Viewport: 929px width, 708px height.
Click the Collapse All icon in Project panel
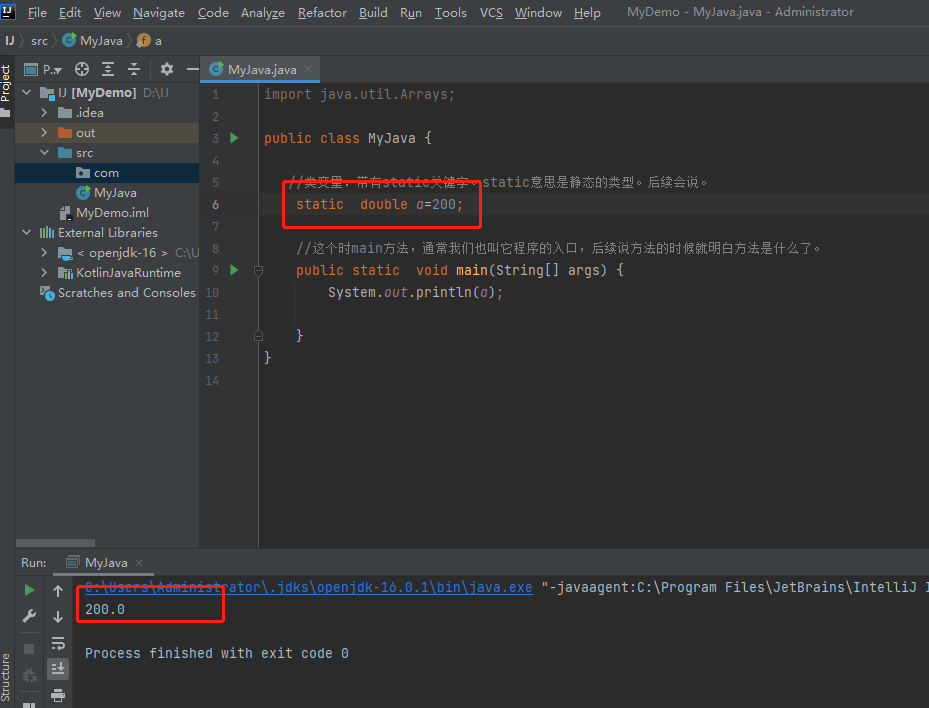coord(134,69)
